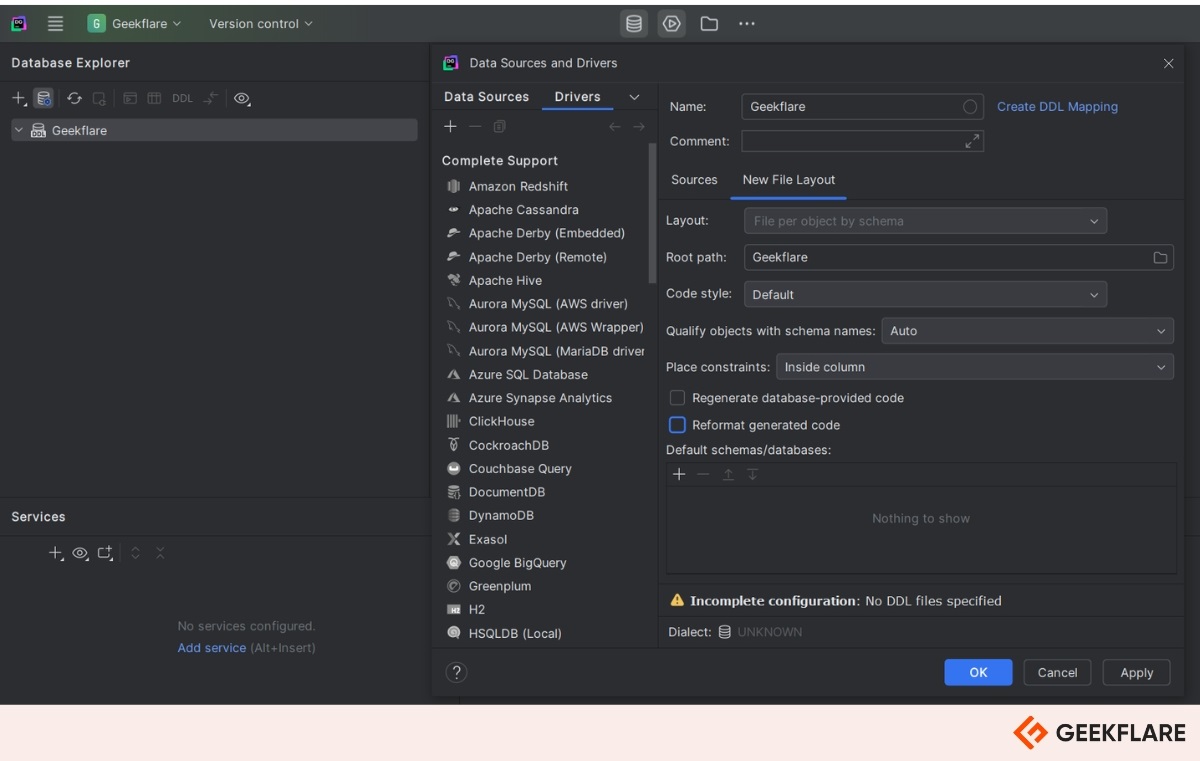This screenshot has width=1200, height=761.
Task: Open the Geekflare project dropdown
Action: tap(135, 23)
